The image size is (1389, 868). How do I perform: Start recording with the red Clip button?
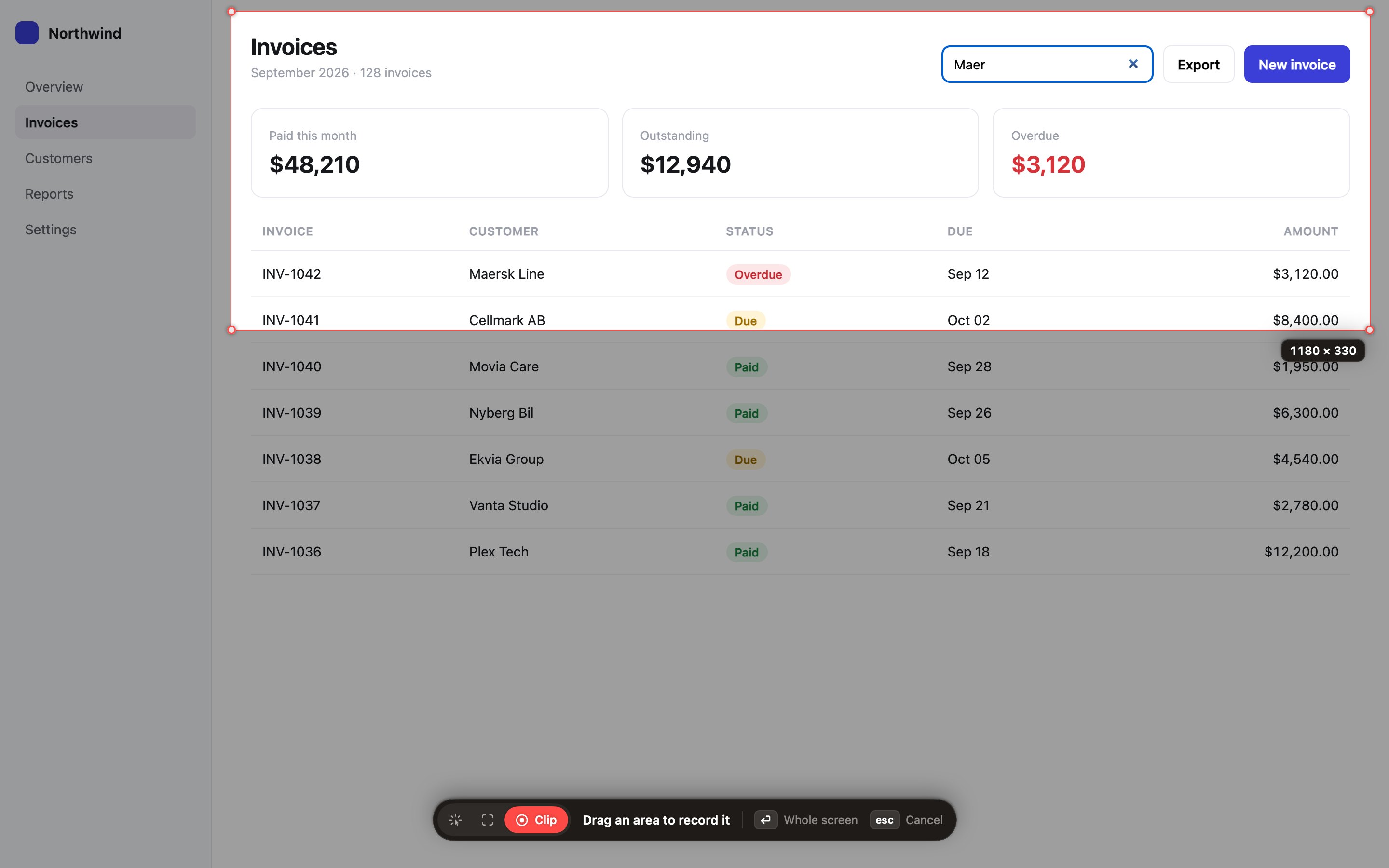(x=536, y=820)
